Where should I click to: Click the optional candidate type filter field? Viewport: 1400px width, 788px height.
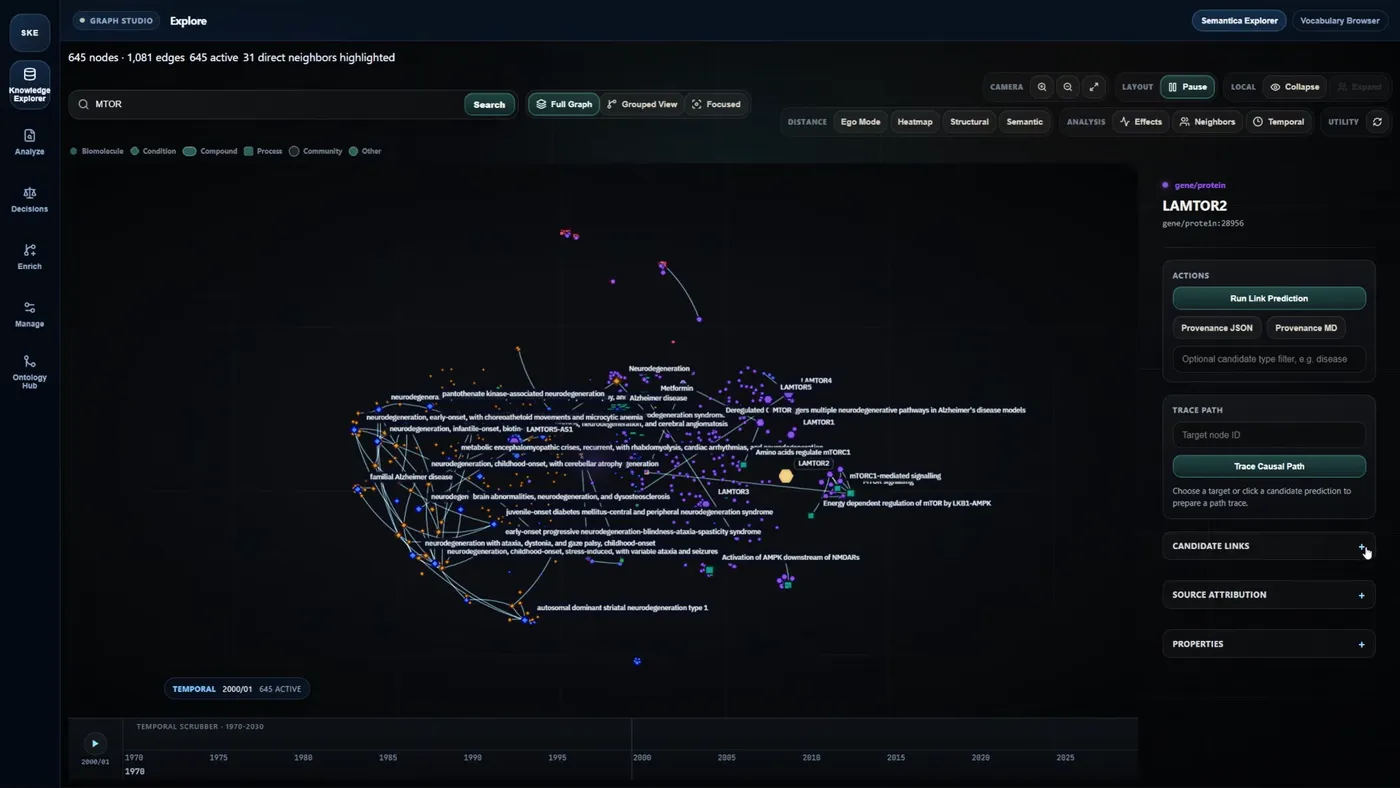click(x=1269, y=359)
